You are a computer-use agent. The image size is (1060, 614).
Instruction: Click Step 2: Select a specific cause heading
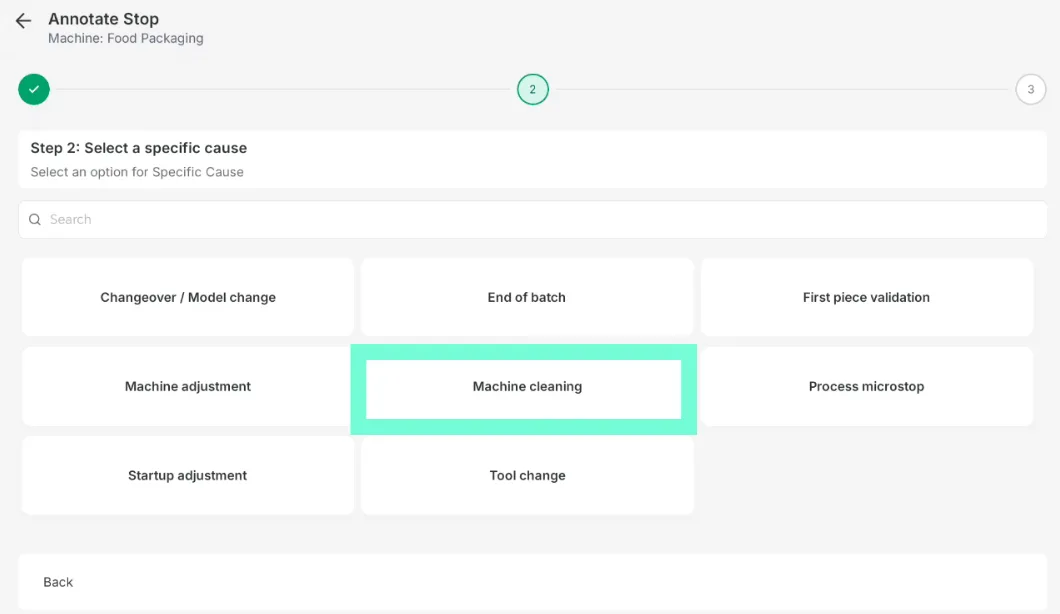coord(139,148)
